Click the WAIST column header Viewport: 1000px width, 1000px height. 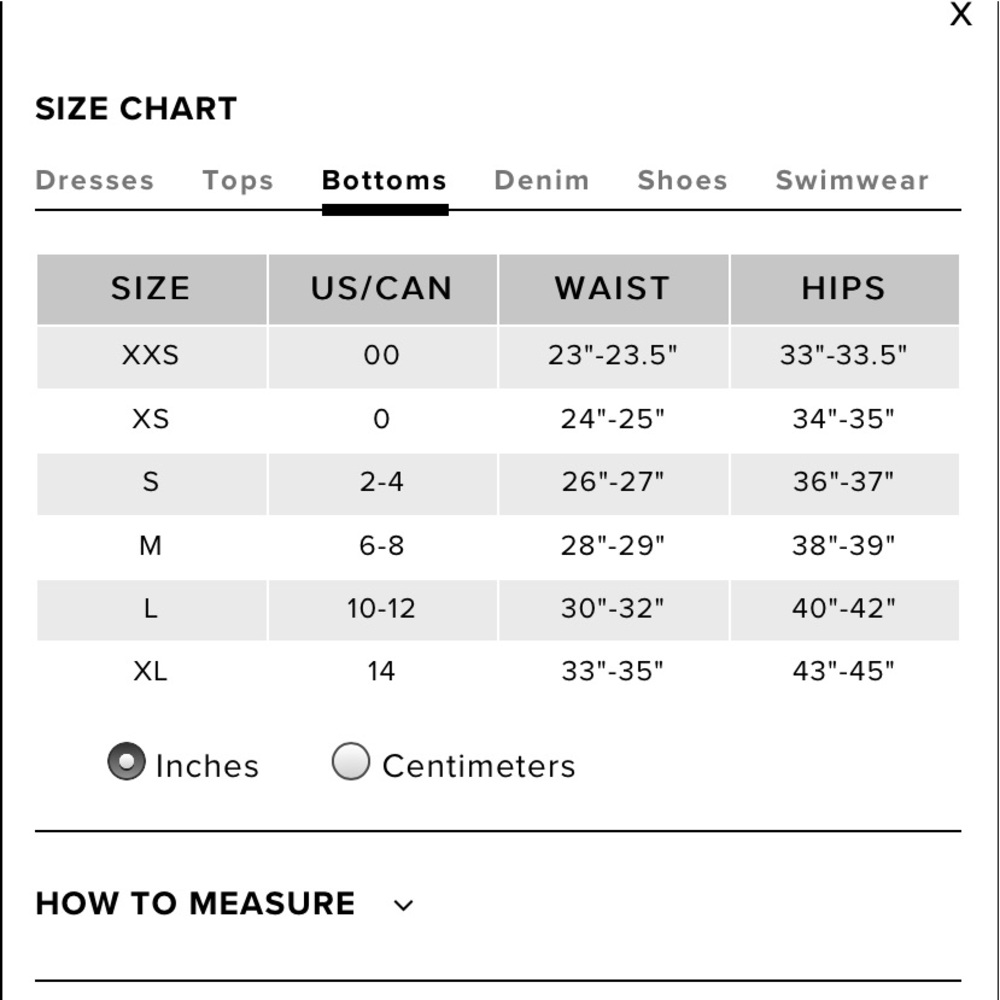[614, 289]
